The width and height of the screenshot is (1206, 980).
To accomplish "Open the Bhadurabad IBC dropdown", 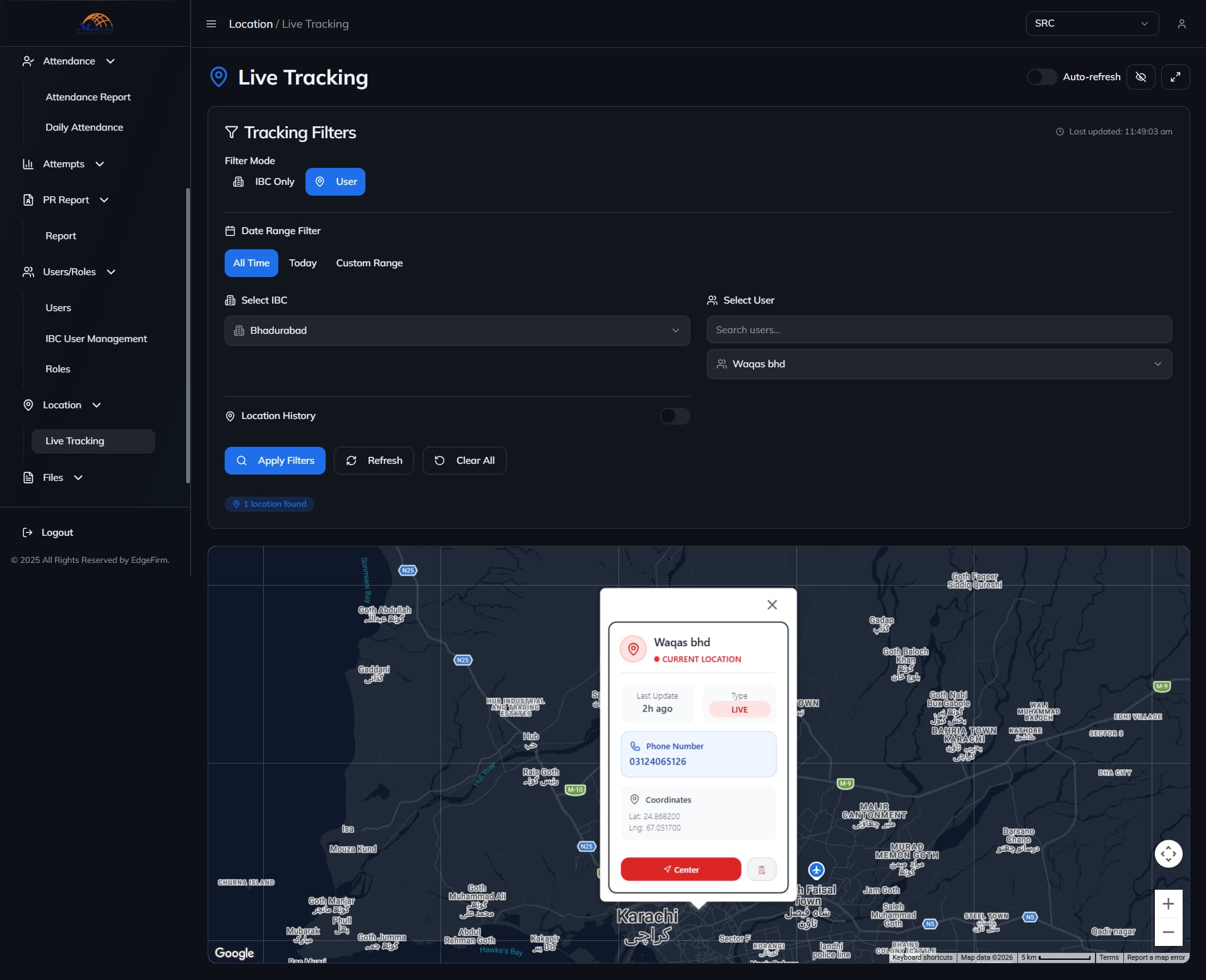I will click(457, 331).
